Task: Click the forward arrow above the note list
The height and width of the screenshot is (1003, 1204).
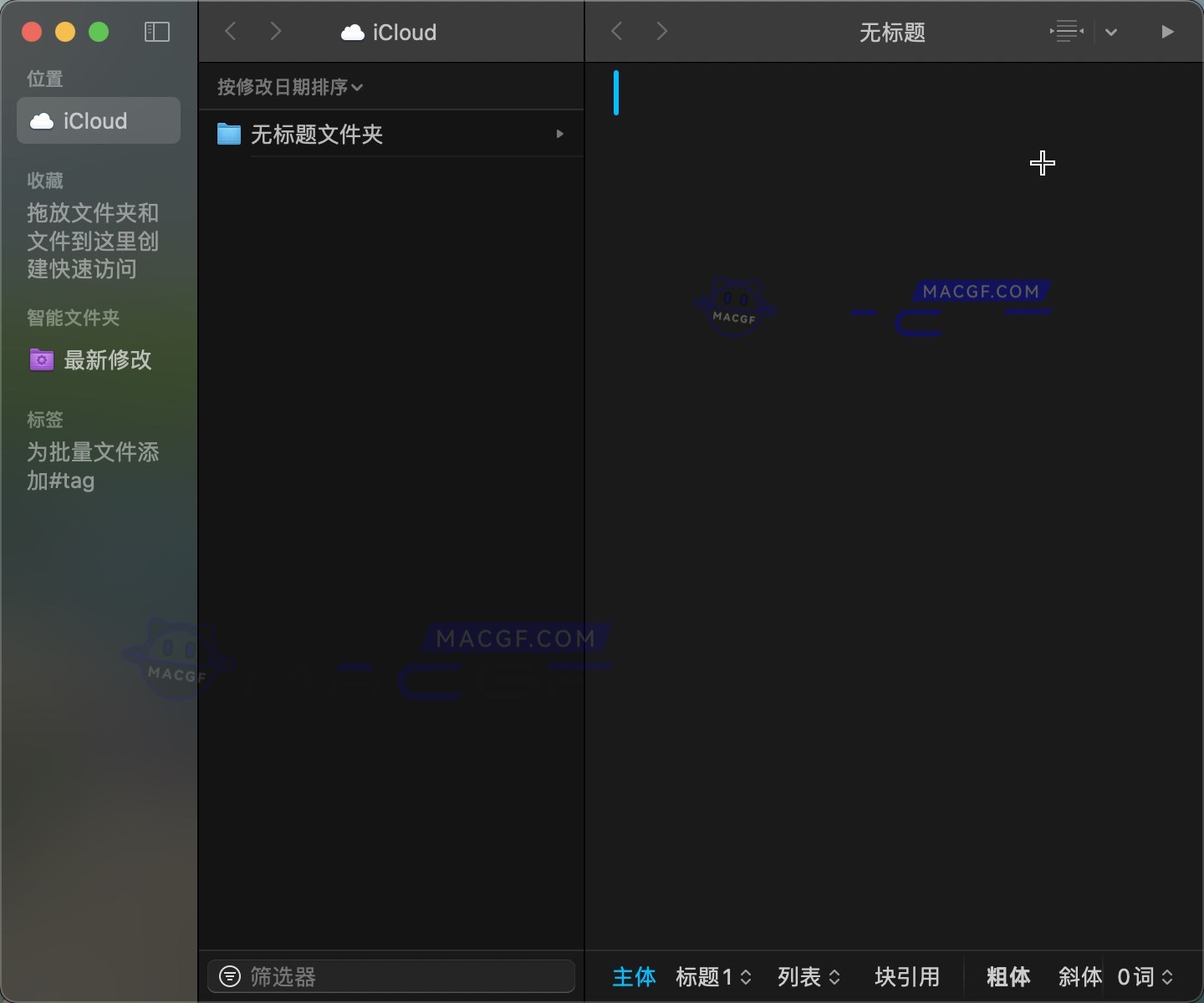Action: pyautogui.click(x=276, y=31)
